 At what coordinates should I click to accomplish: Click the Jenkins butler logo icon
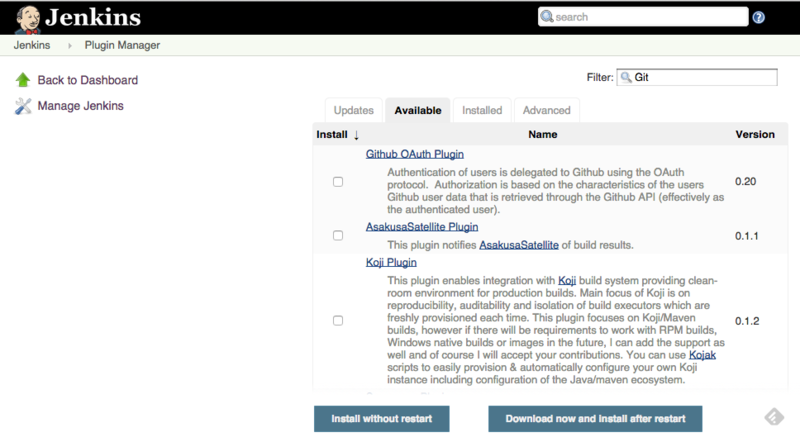28,19
